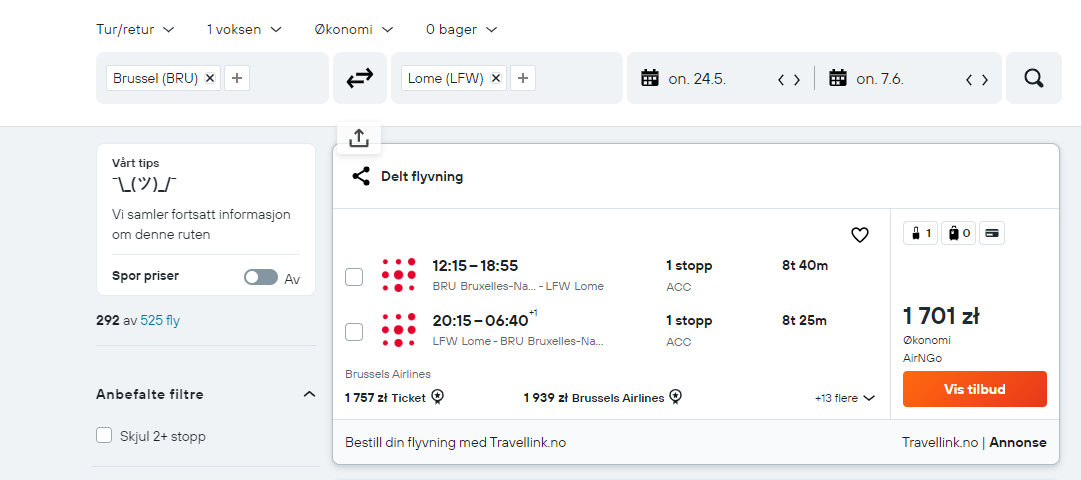Click 1 757 zł Ticket offer
The image size is (1081, 480).
pyautogui.click(x=385, y=398)
